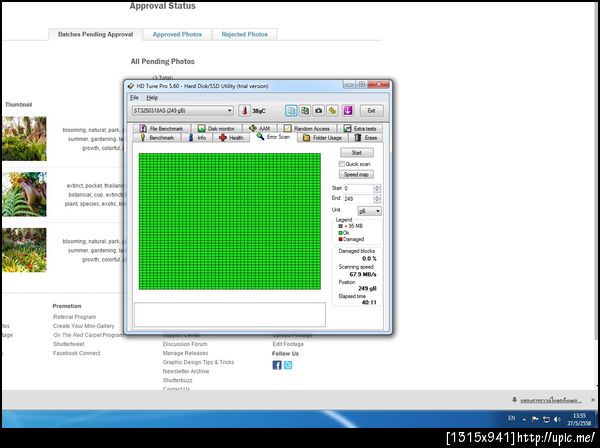Open Facebook follow icon on webpage
Image resolution: width=600 pixels, height=448 pixels.
[x=277, y=365]
